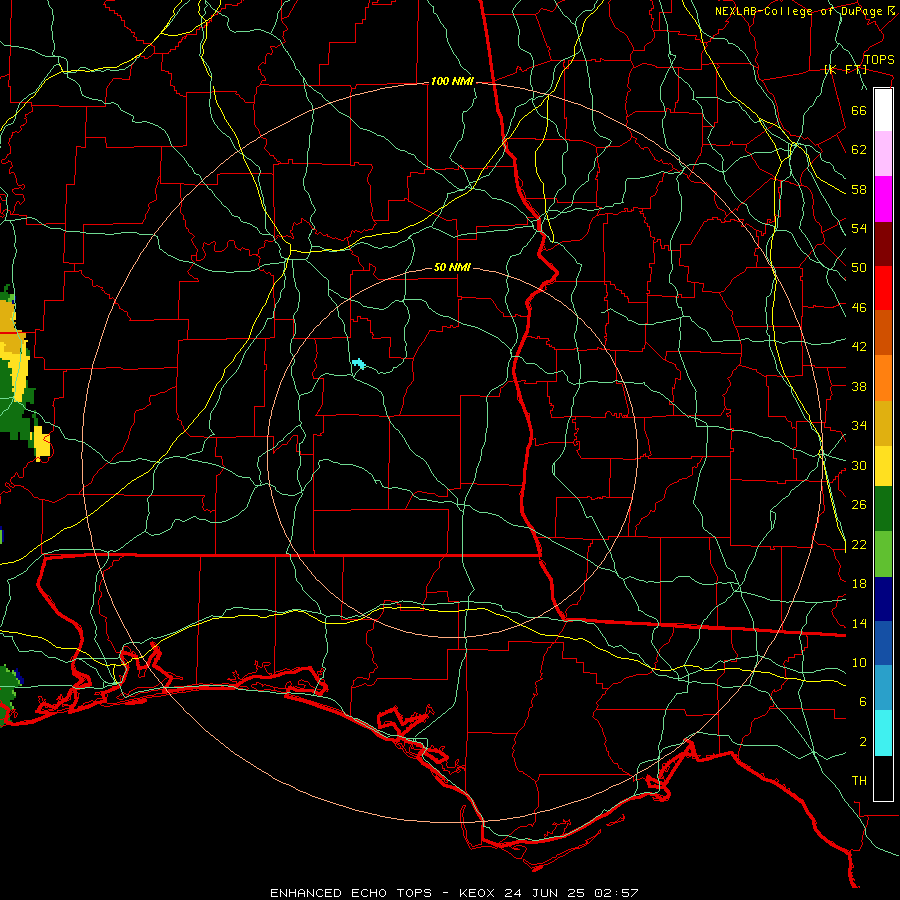Click the magenta legend swatch

[x=883, y=199]
